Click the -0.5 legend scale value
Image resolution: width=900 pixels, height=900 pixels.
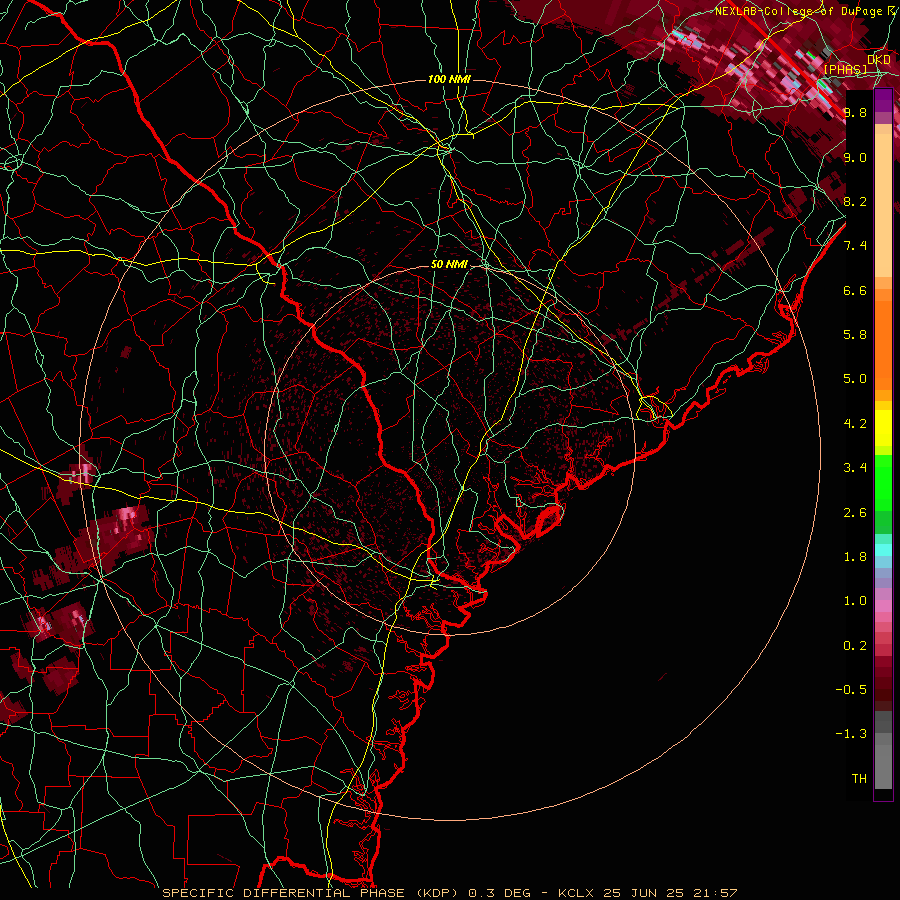coord(851,690)
